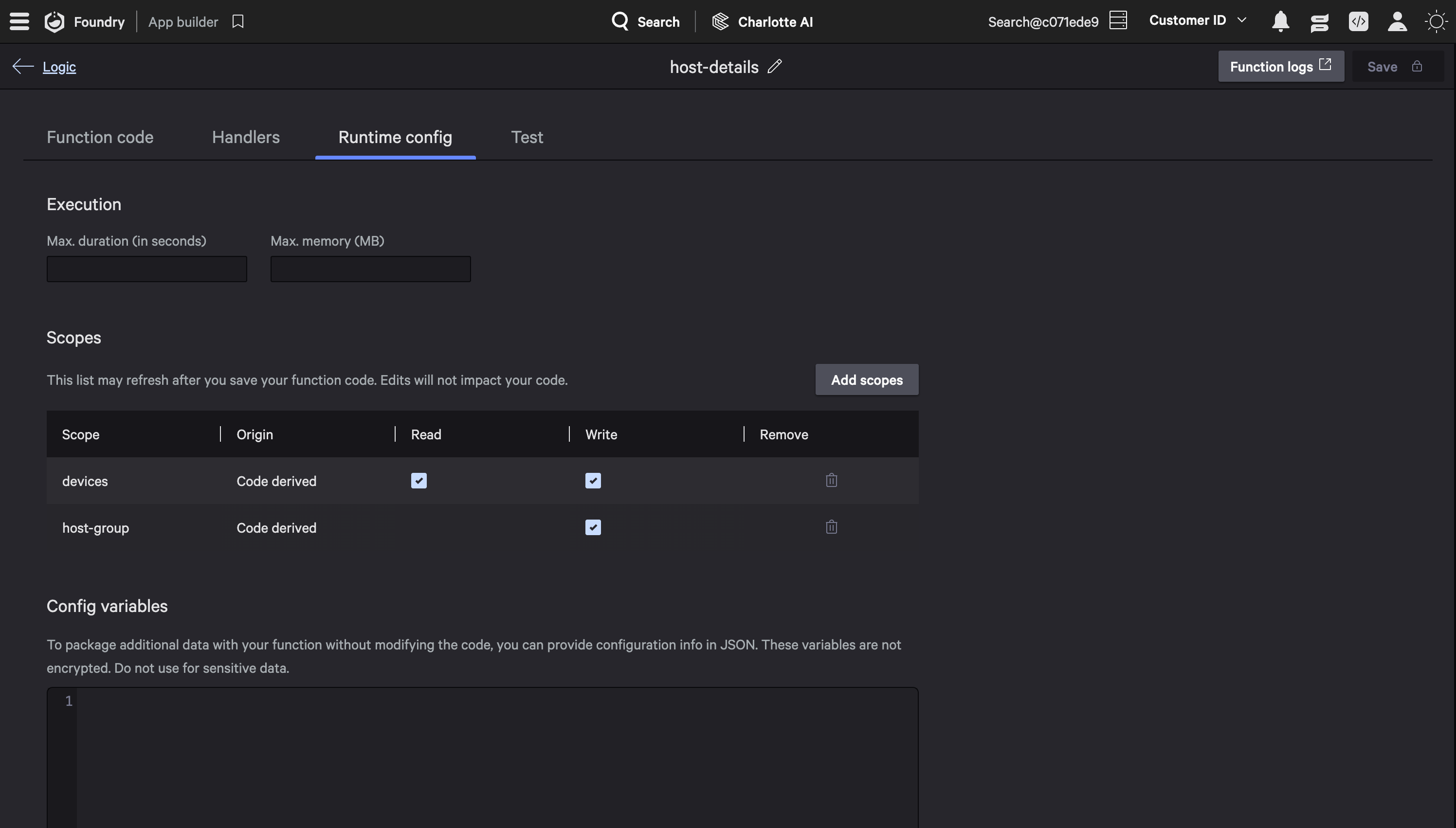This screenshot has width=1456, height=828.
Task: Toggle light theme with the sun icon
Action: pyautogui.click(x=1436, y=21)
